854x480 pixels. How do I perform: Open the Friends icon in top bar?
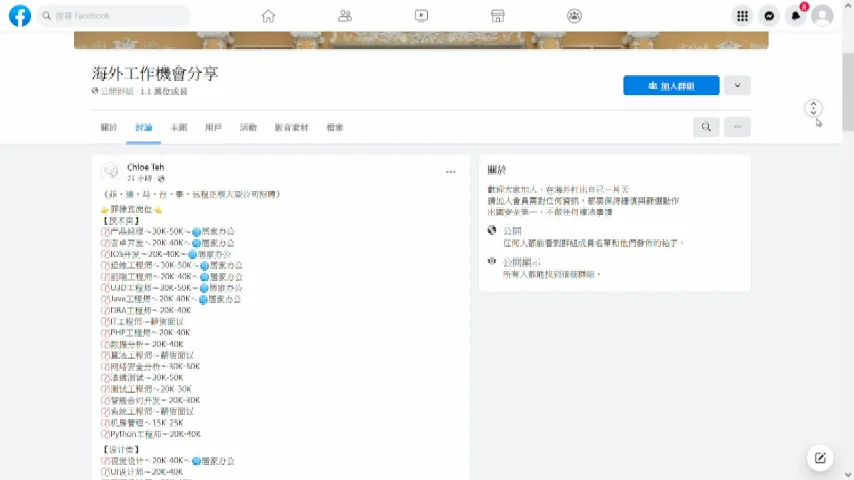(x=345, y=16)
